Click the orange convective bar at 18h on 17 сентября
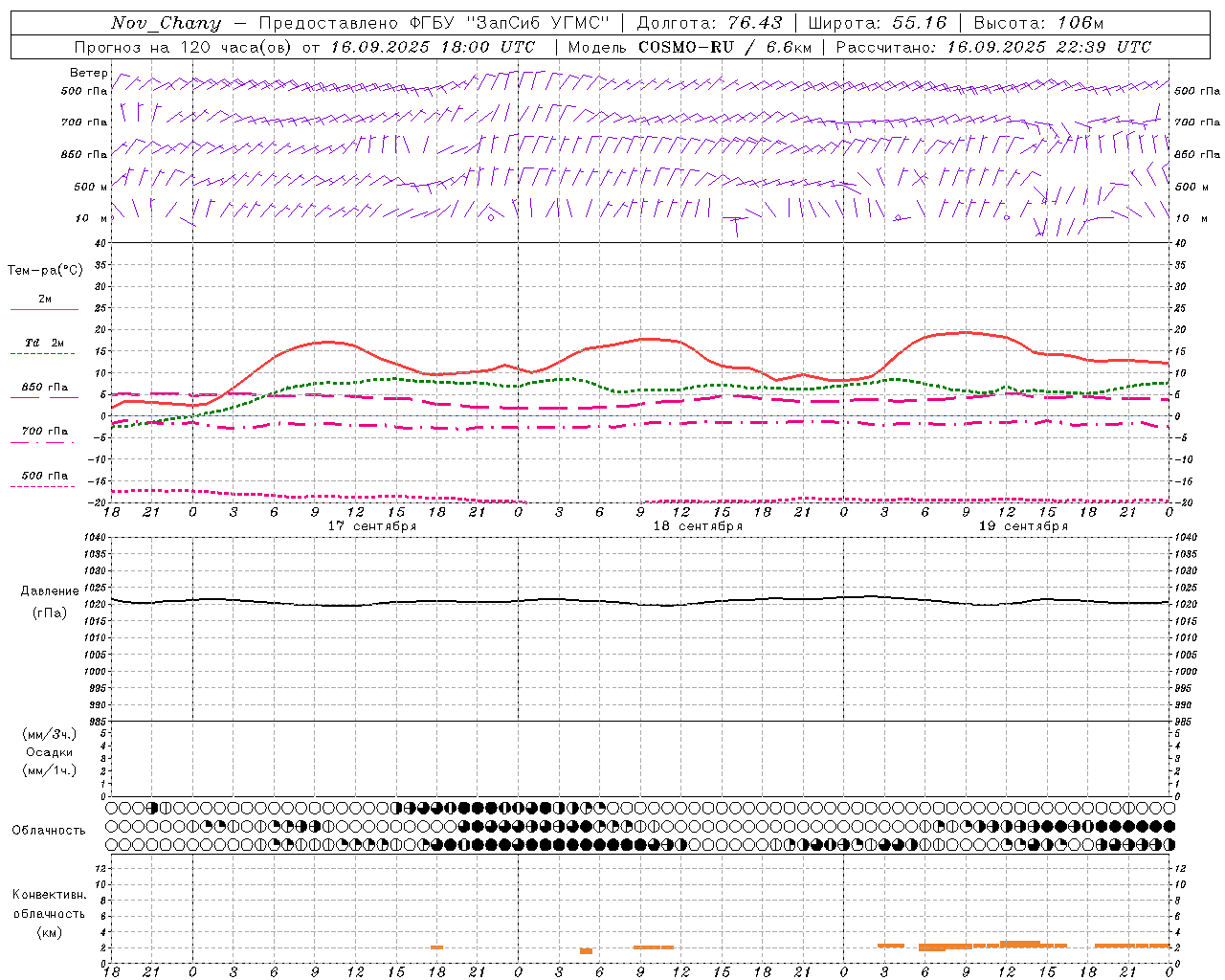 [x=436, y=947]
